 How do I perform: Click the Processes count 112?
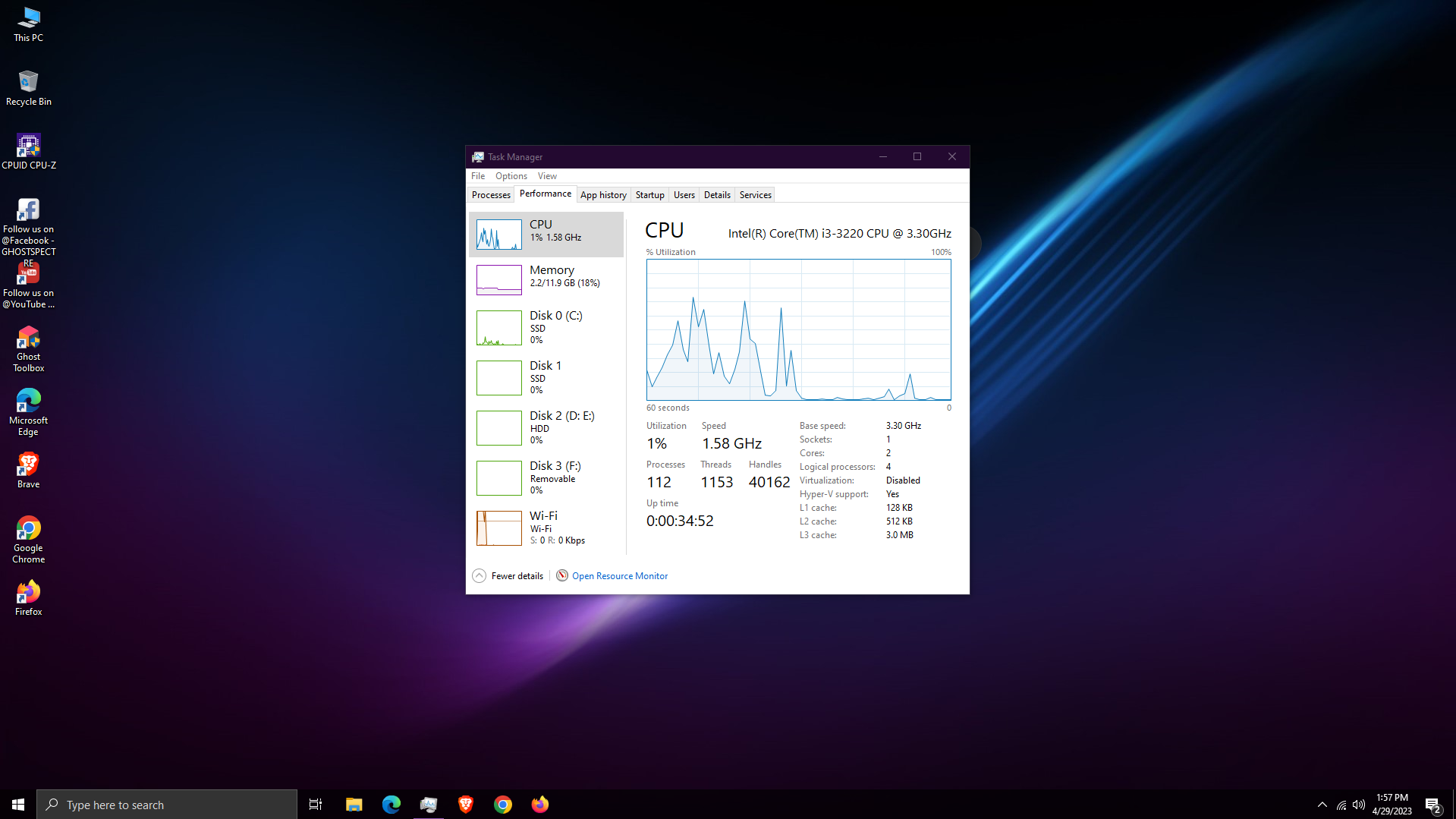(659, 482)
